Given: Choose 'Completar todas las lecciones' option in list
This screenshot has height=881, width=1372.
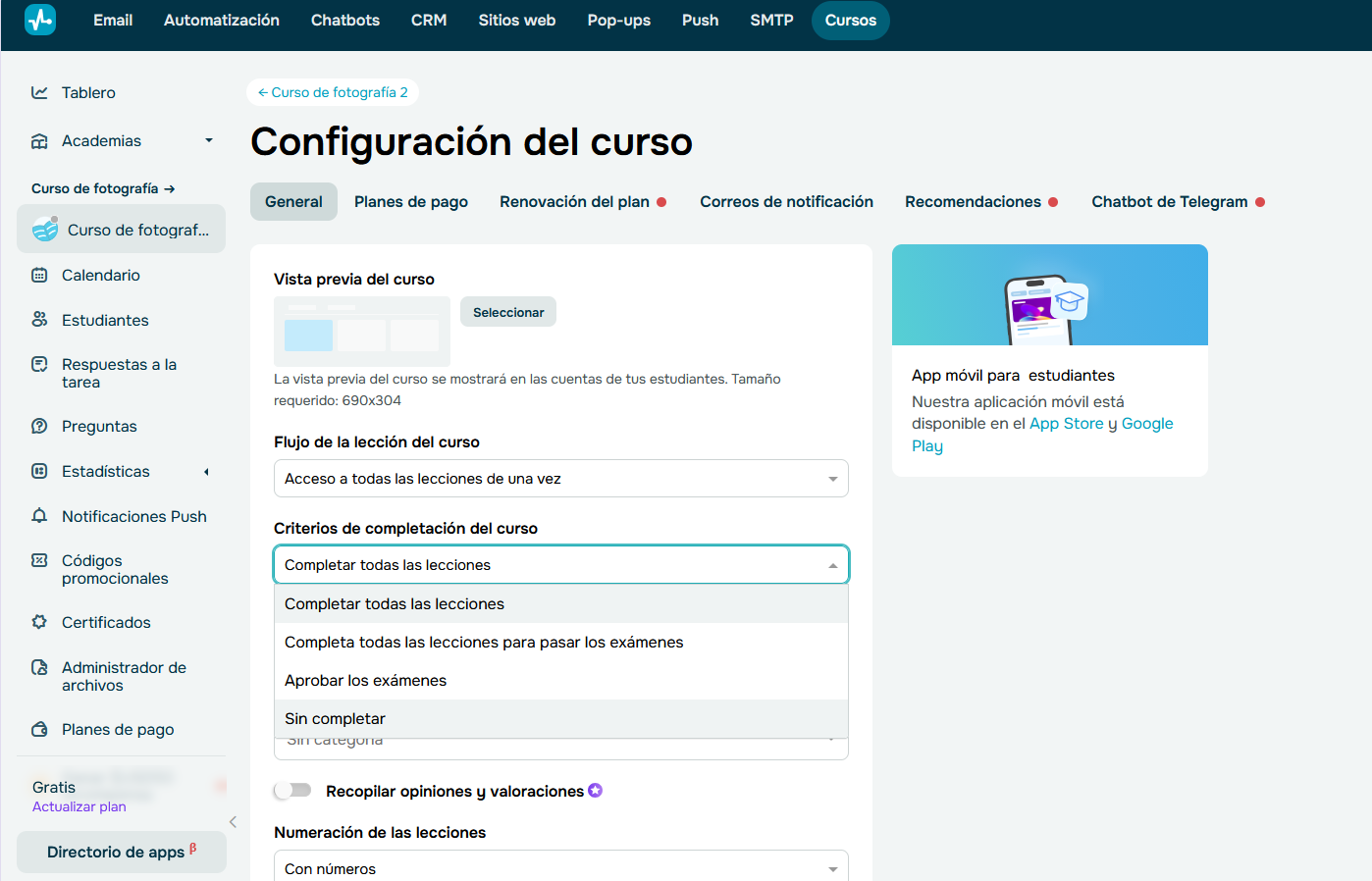Looking at the screenshot, I should 561,604.
